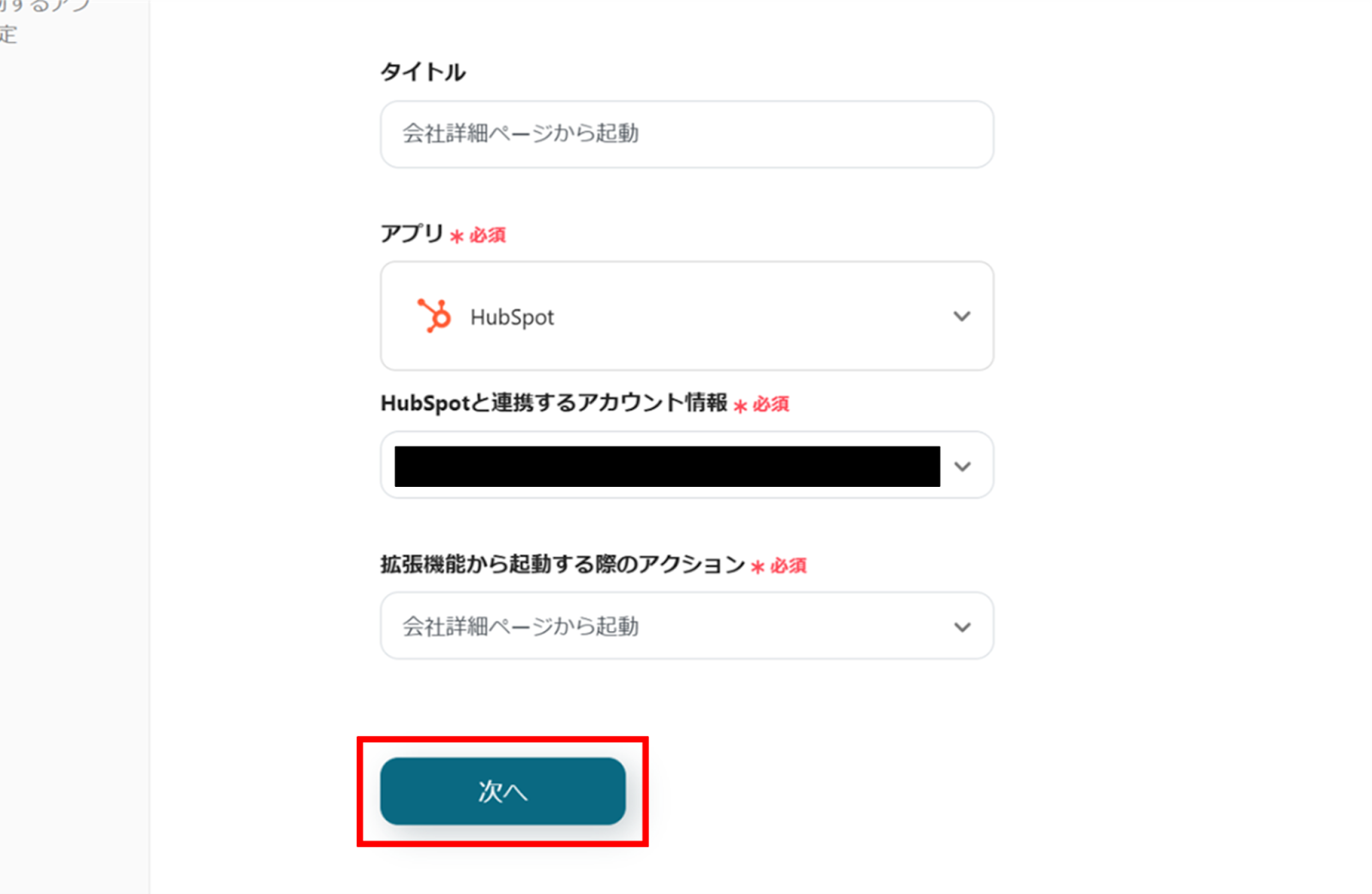Click the 必須 marker beside アカウント情報
The height and width of the screenshot is (894, 1372).
pos(771,404)
